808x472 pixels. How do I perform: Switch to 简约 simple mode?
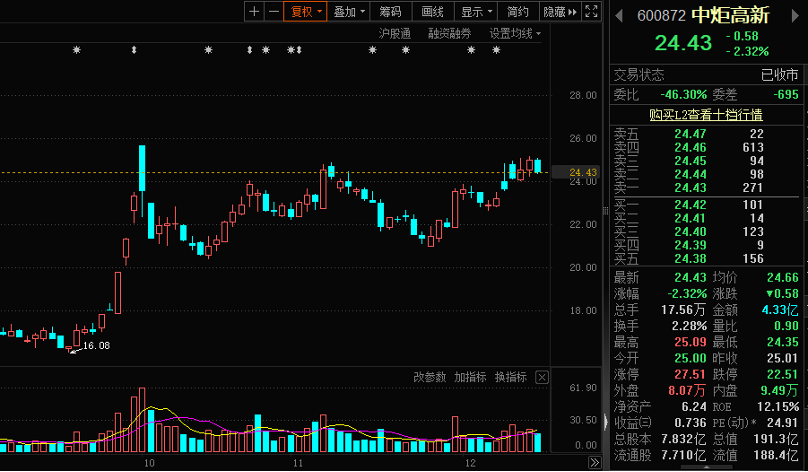(x=518, y=12)
